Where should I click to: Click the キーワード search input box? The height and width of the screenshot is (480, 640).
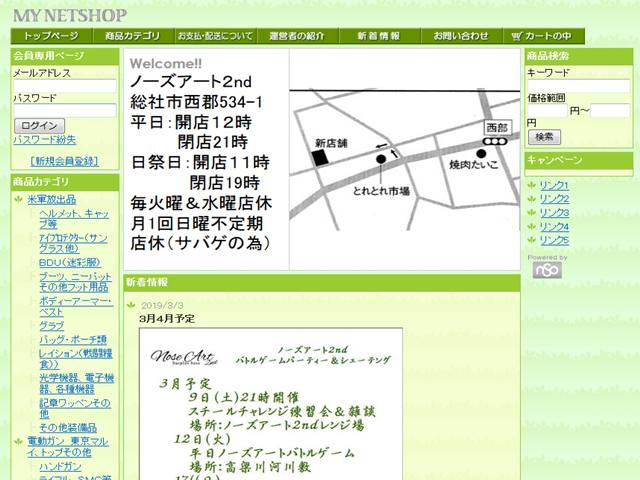pos(577,86)
